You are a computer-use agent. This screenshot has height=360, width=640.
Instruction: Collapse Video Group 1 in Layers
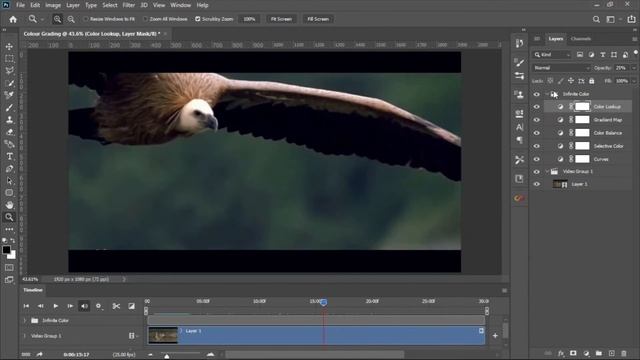coord(547,171)
